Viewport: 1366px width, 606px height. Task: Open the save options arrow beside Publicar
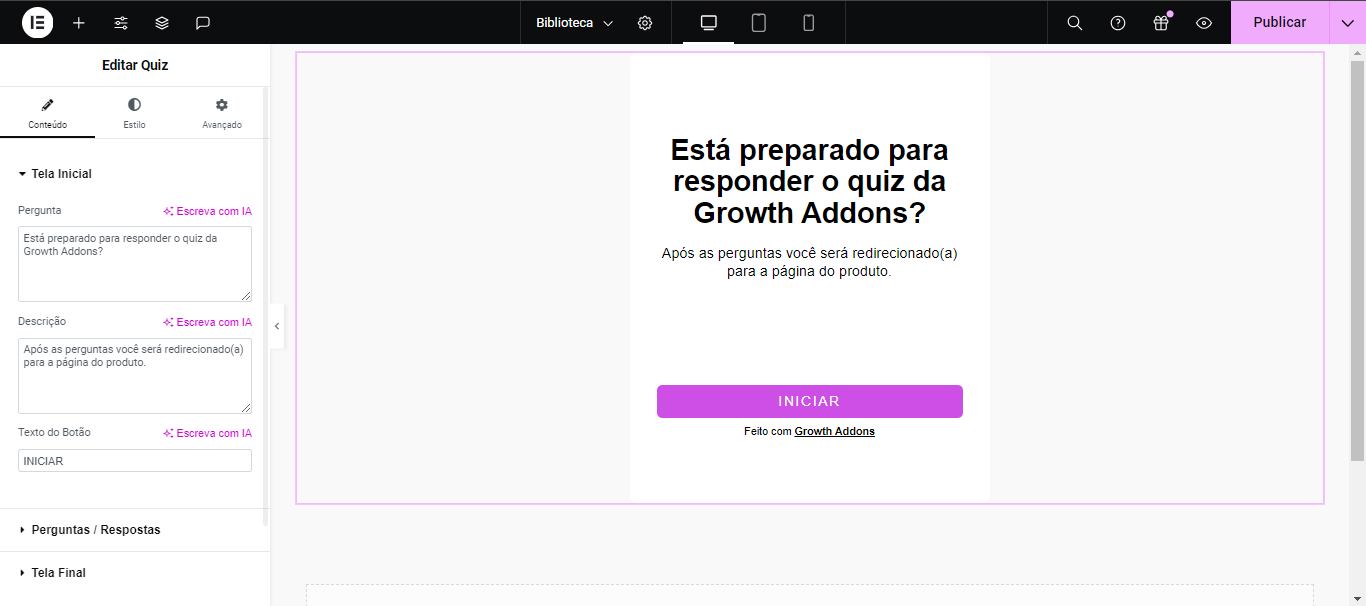pos(1347,22)
